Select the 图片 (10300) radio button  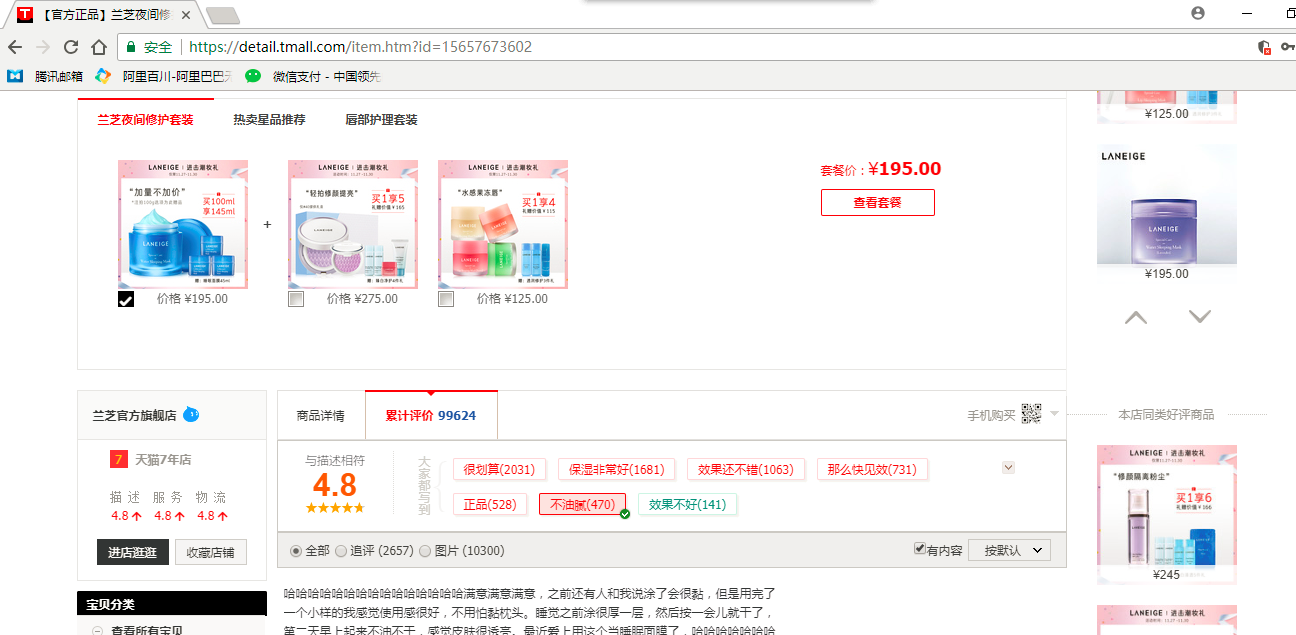425,551
